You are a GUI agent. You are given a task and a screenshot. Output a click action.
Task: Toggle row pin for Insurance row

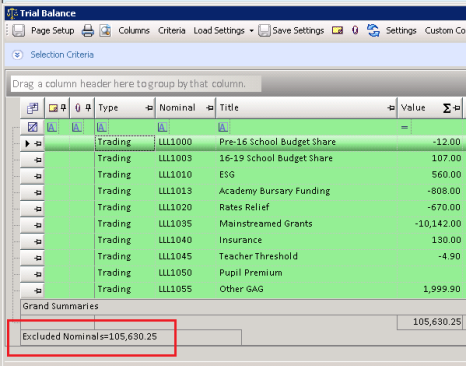coord(38,241)
